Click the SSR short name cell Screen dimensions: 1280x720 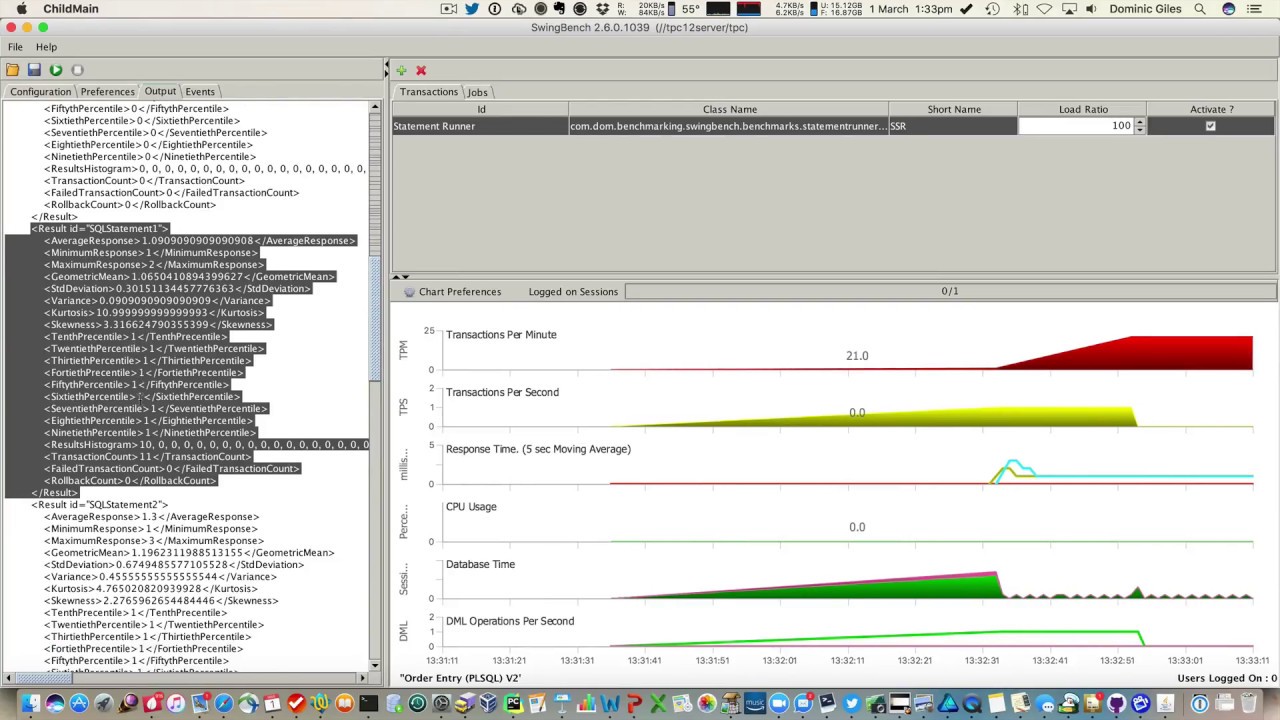(953, 126)
